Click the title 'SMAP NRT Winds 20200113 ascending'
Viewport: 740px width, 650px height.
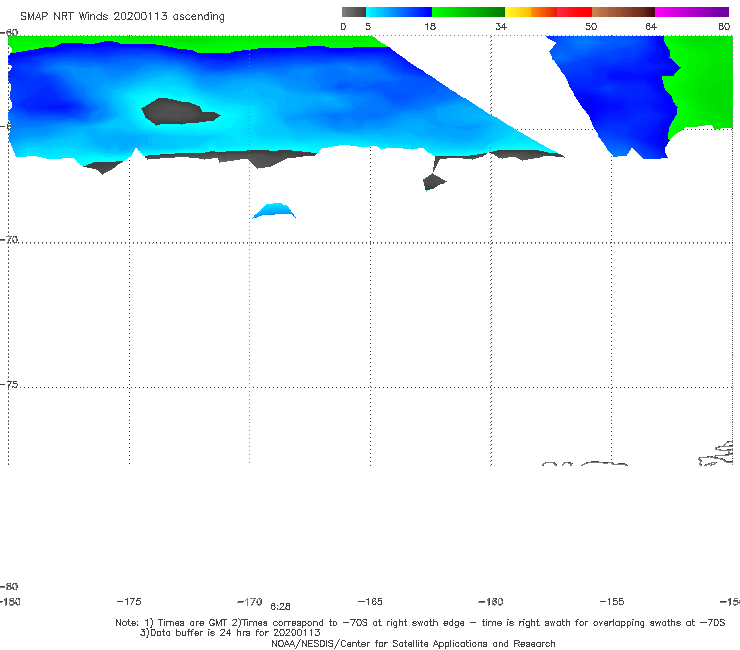tap(122, 17)
